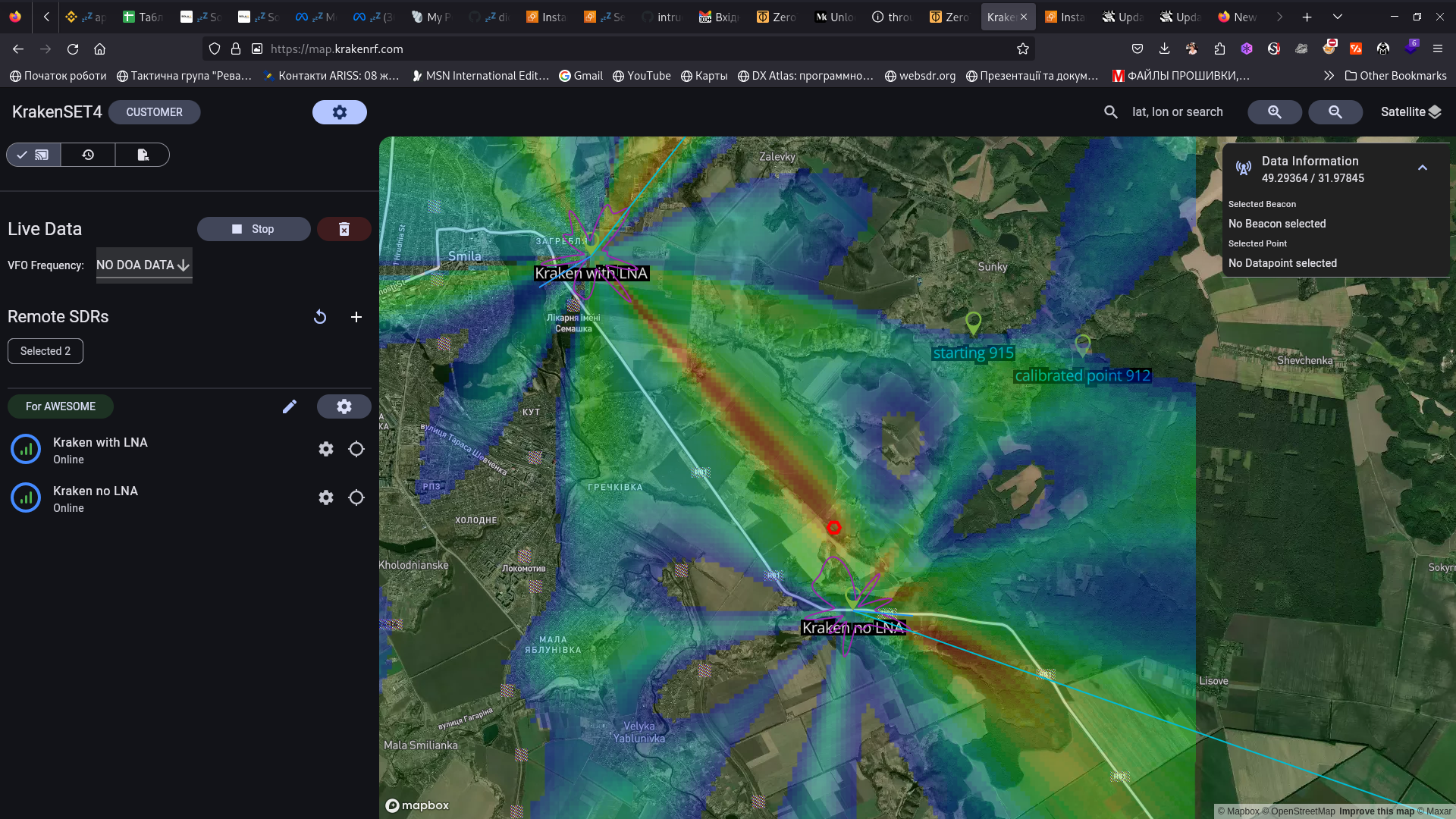Reload the page in Firefox
The image size is (1456, 819).
pos(73,49)
